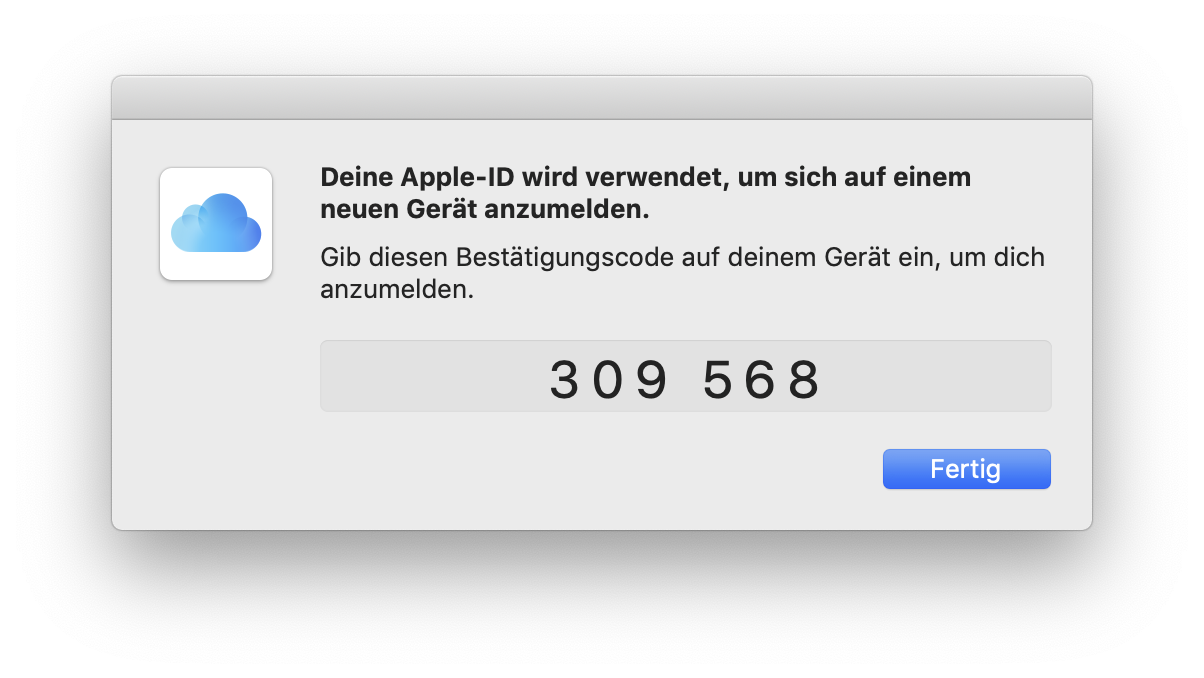Click the digit 8 in the code
This screenshot has height=678, width=1204.
[x=804, y=380]
